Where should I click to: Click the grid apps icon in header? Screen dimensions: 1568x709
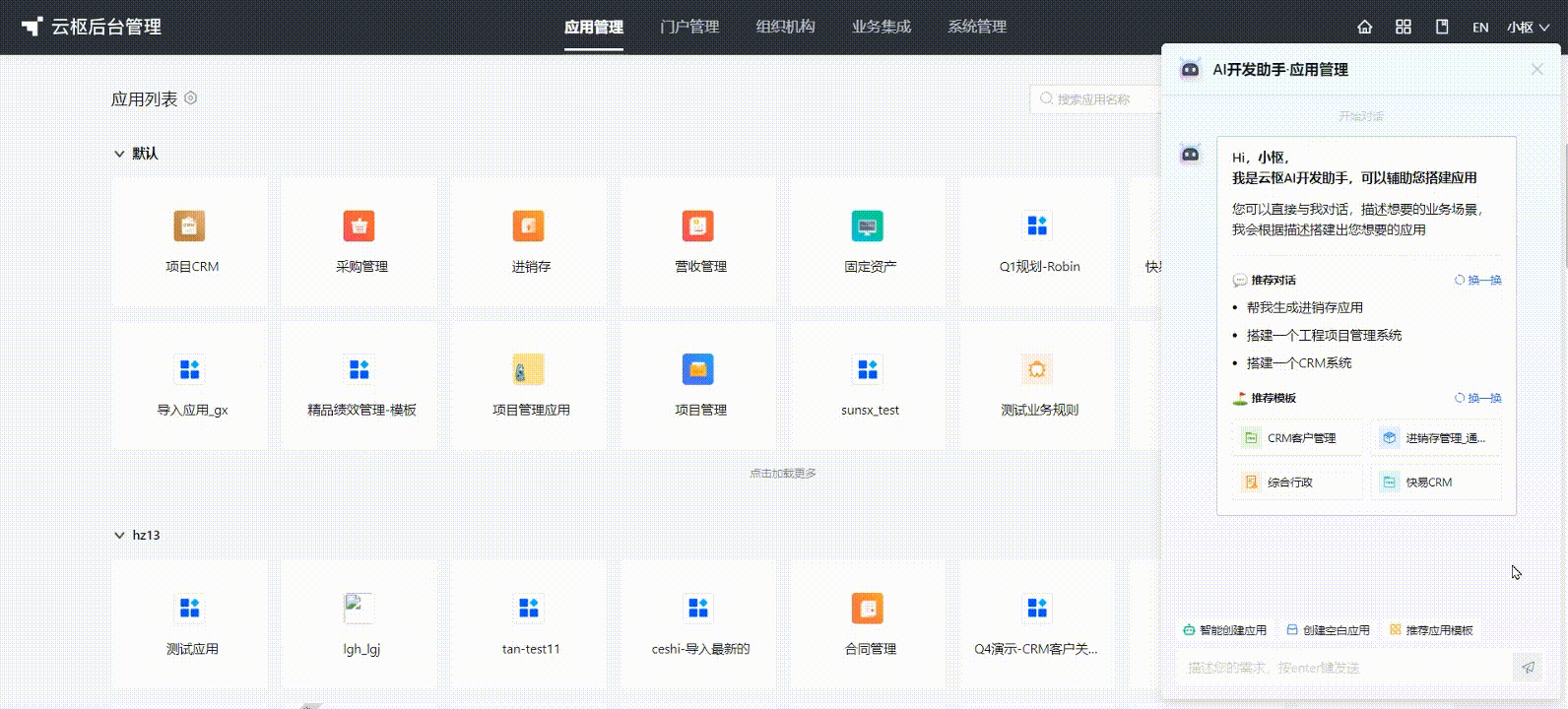click(x=1404, y=27)
